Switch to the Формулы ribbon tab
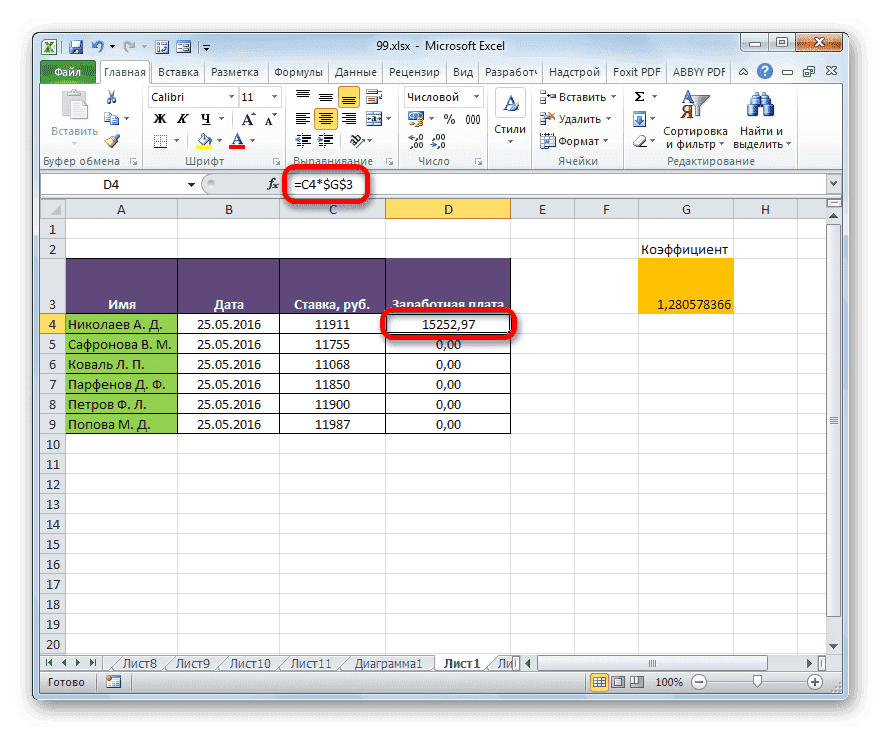Screen dimensions: 882x733 (x=298, y=71)
